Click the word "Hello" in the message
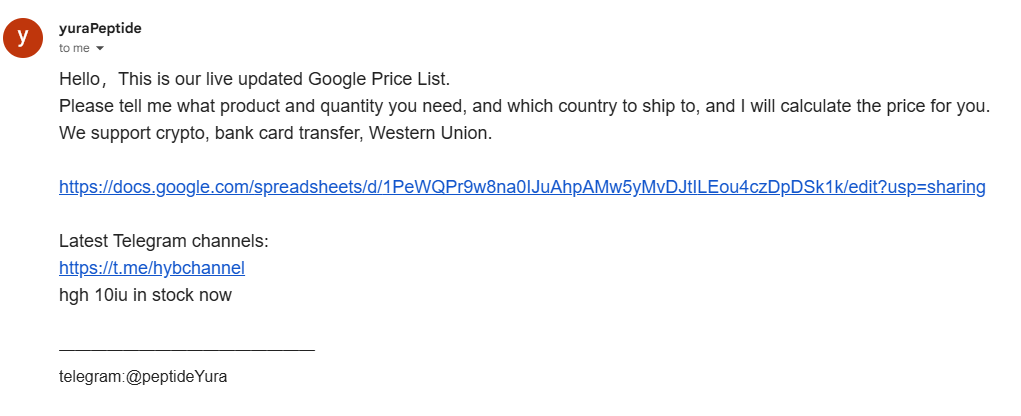Viewport: 1021px width, 416px height. tap(82, 79)
